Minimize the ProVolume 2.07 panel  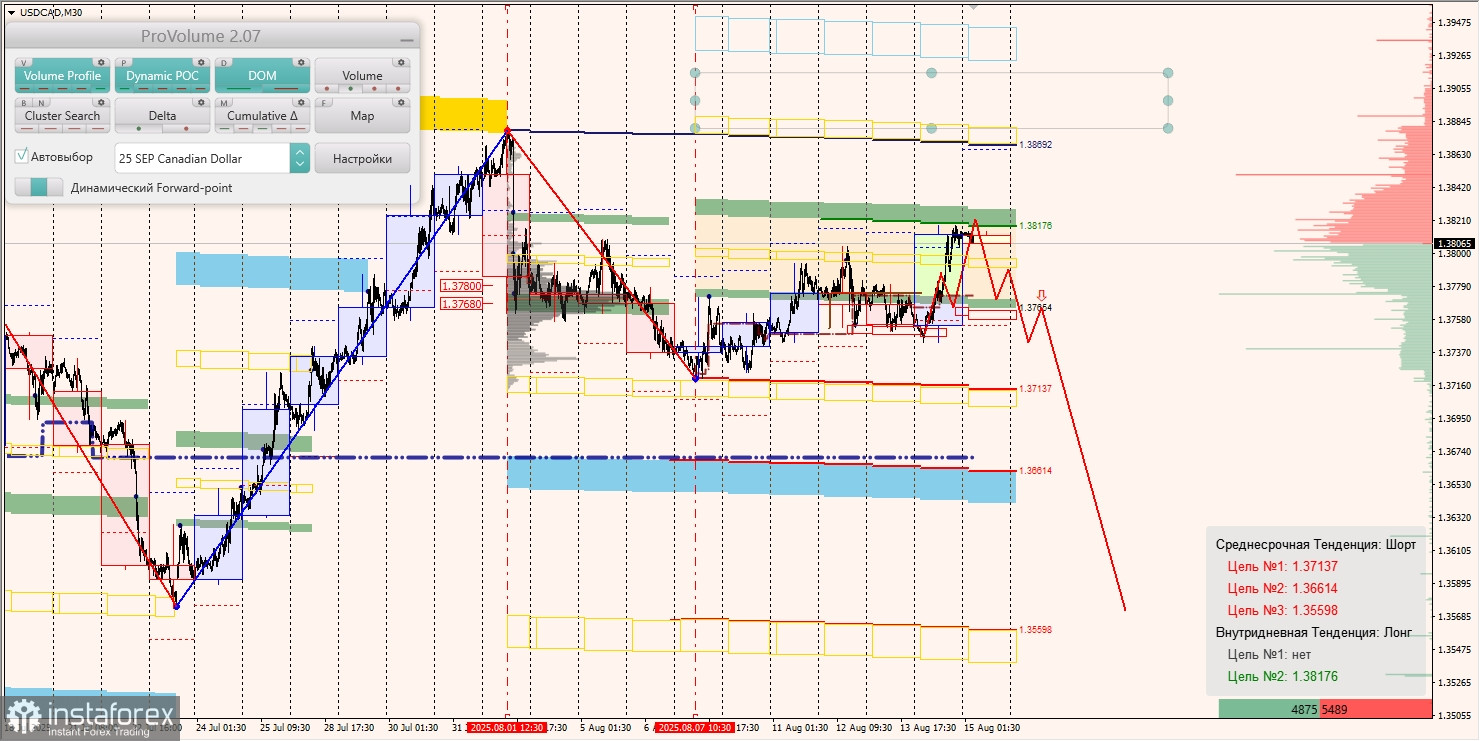[407, 40]
